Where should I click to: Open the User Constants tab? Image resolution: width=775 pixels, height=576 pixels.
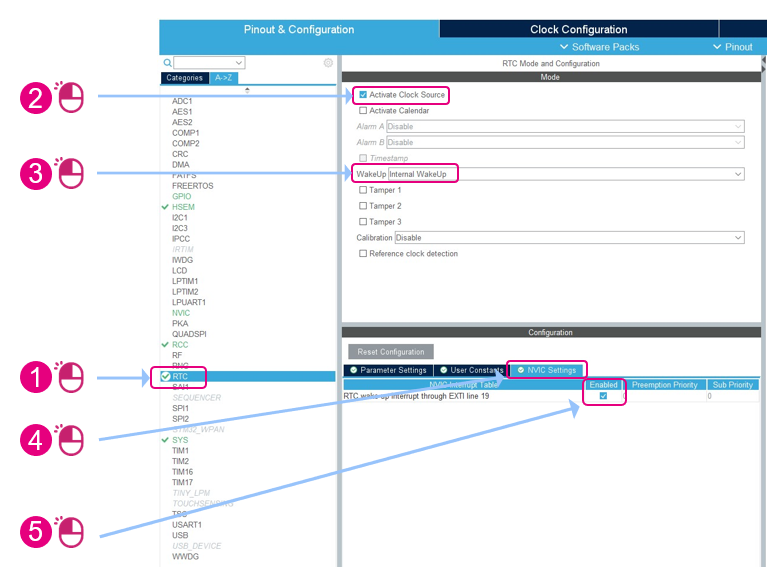point(472,370)
